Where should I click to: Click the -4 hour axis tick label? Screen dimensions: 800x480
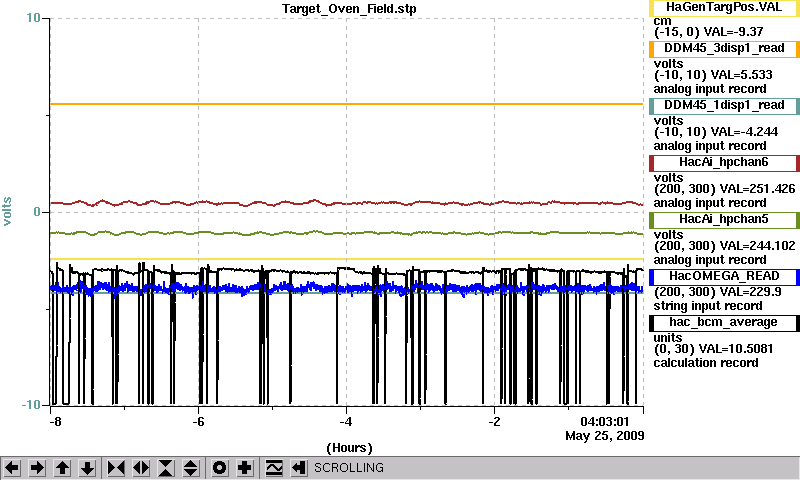pos(346,421)
